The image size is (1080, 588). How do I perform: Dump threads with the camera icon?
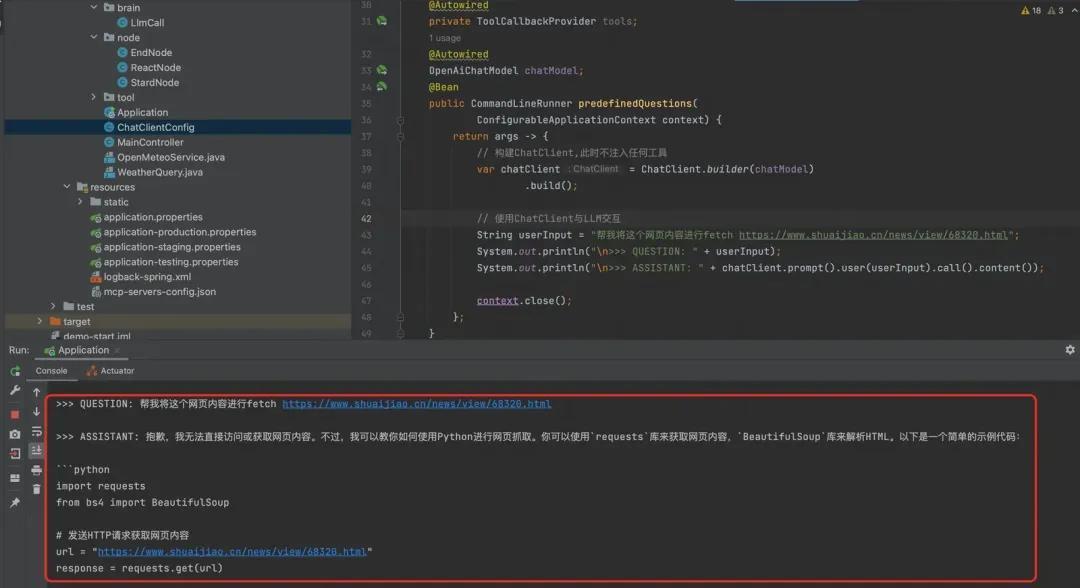(x=15, y=434)
